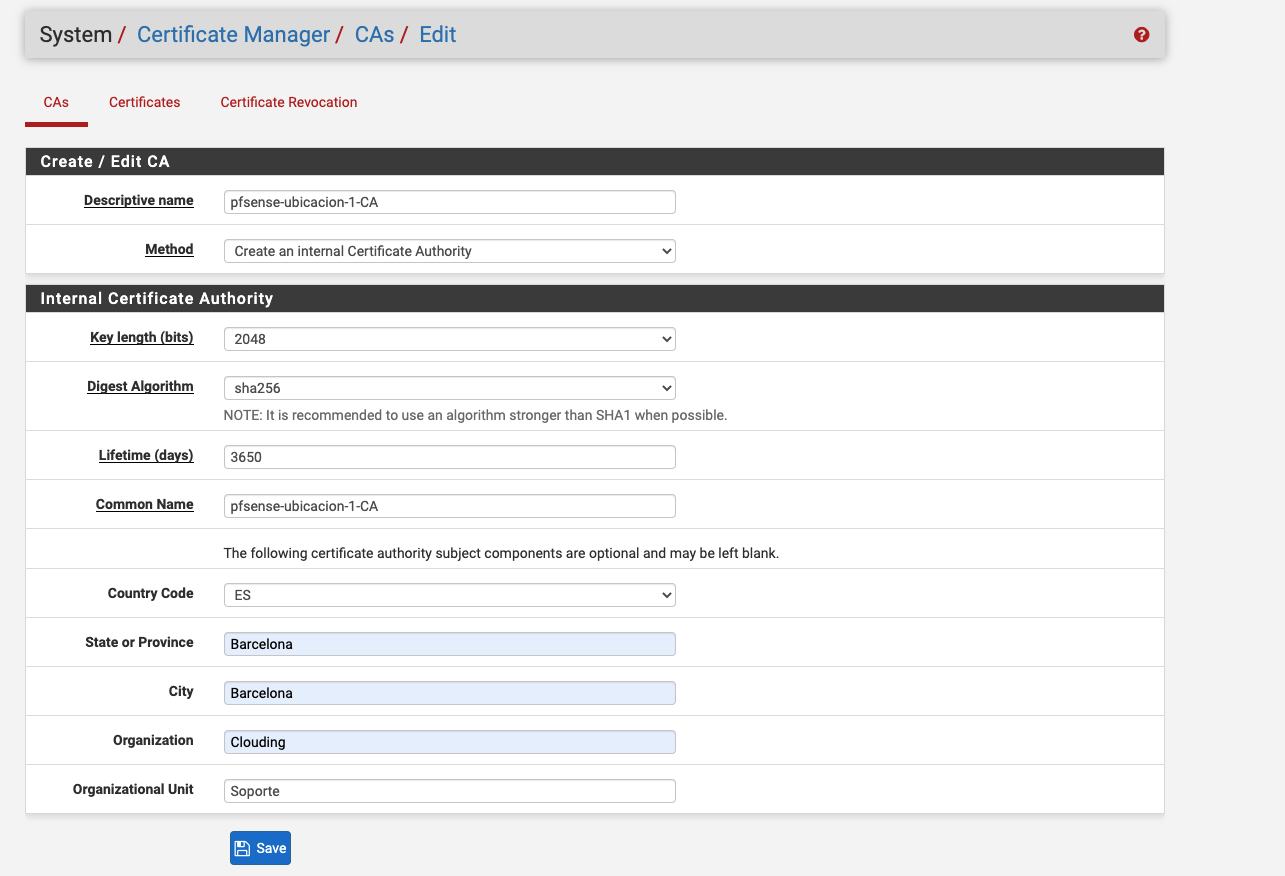Save the certificate authority settings
This screenshot has height=876, width=1285.
(260, 848)
